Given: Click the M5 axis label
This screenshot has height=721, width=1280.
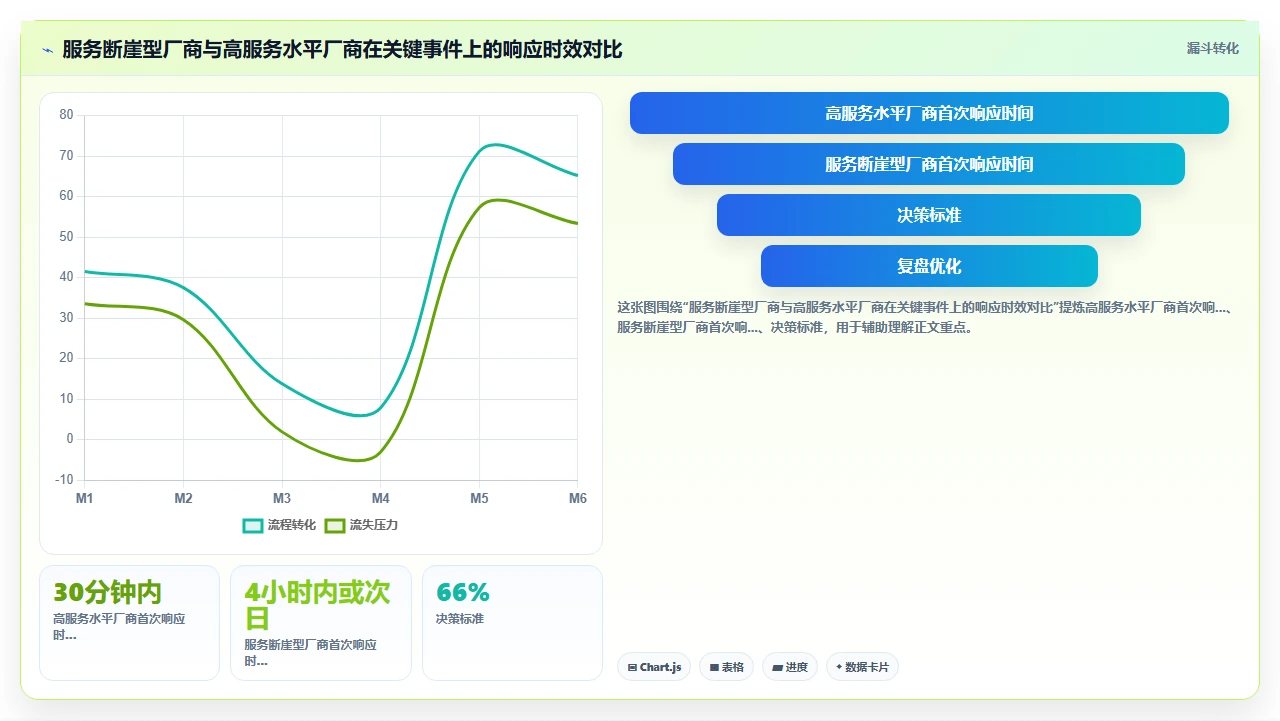Looking at the screenshot, I should click(x=479, y=498).
